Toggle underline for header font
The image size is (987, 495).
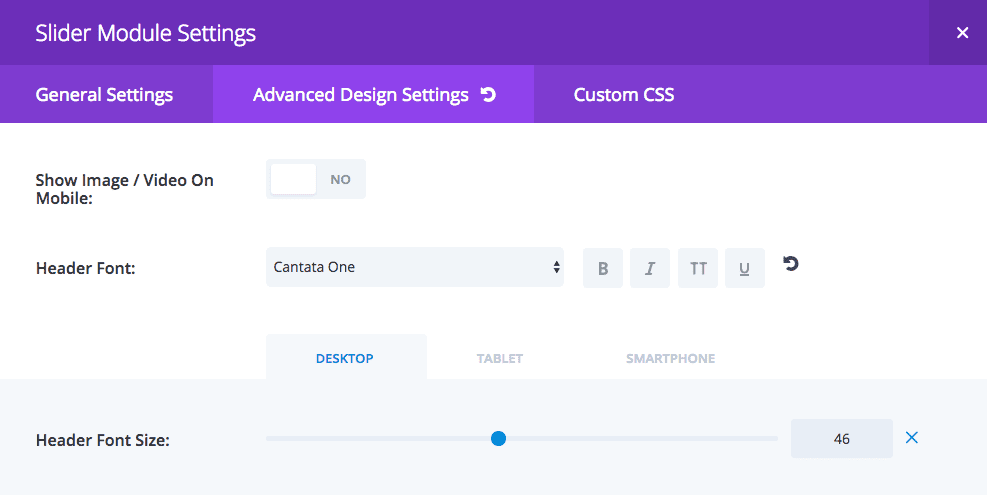pos(745,268)
